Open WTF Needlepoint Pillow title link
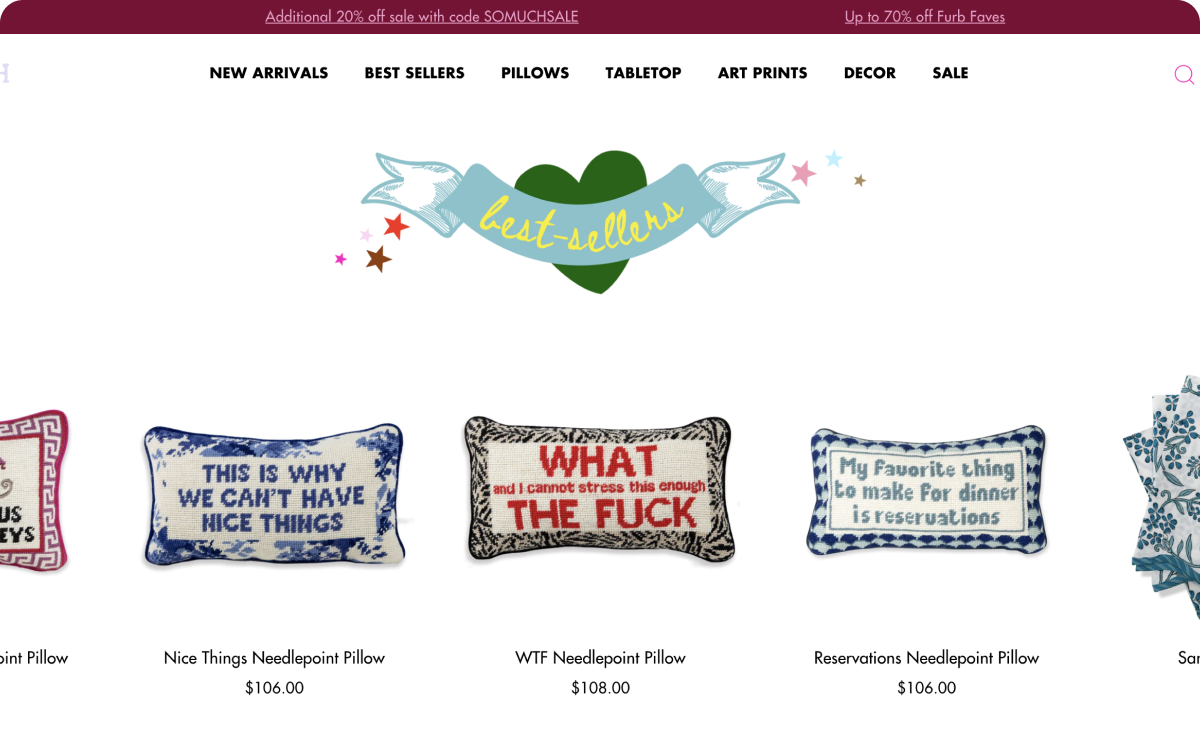This screenshot has height=750, width=1200. click(x=600, y=658)
